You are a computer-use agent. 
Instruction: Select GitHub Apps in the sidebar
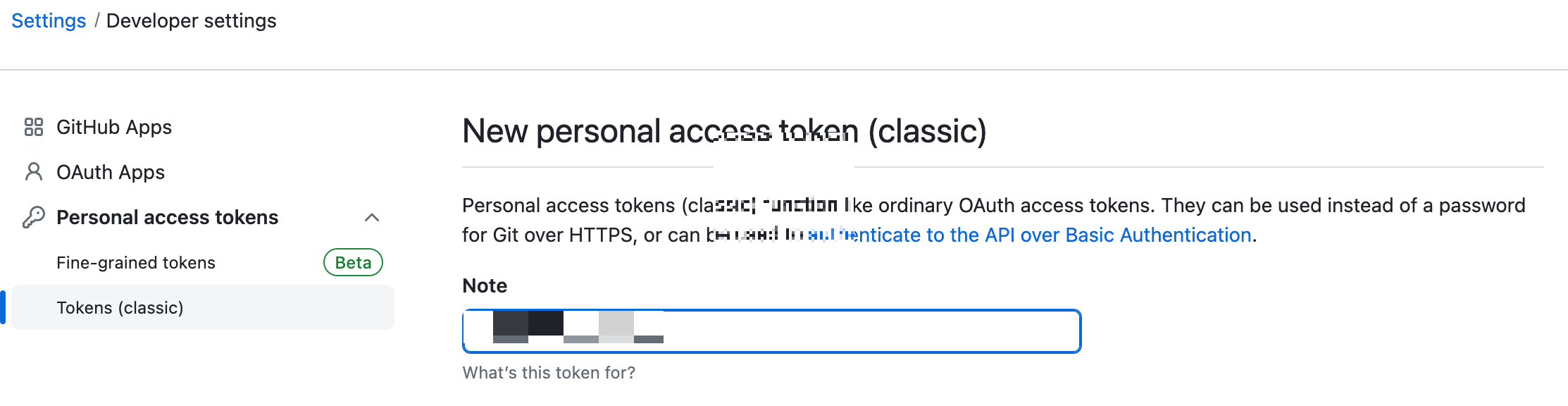click(113, 127)
